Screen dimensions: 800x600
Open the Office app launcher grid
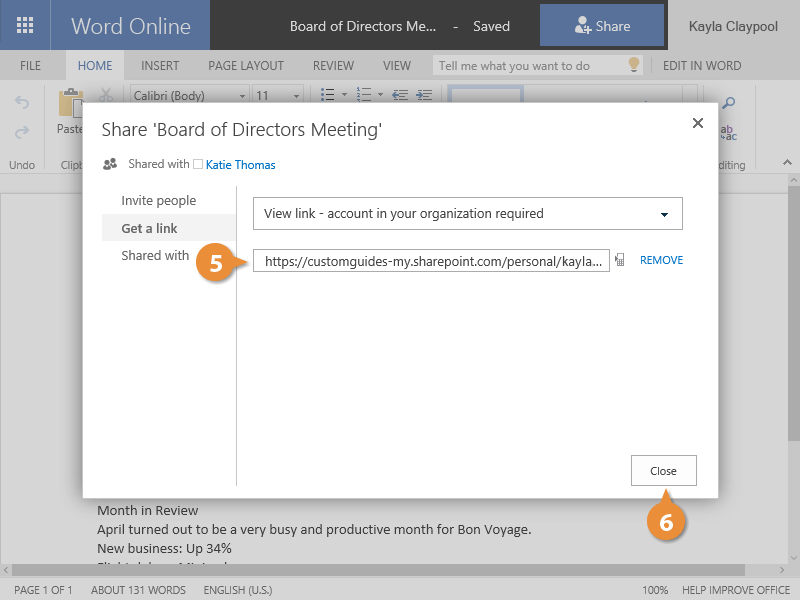[x=25, y=26]
